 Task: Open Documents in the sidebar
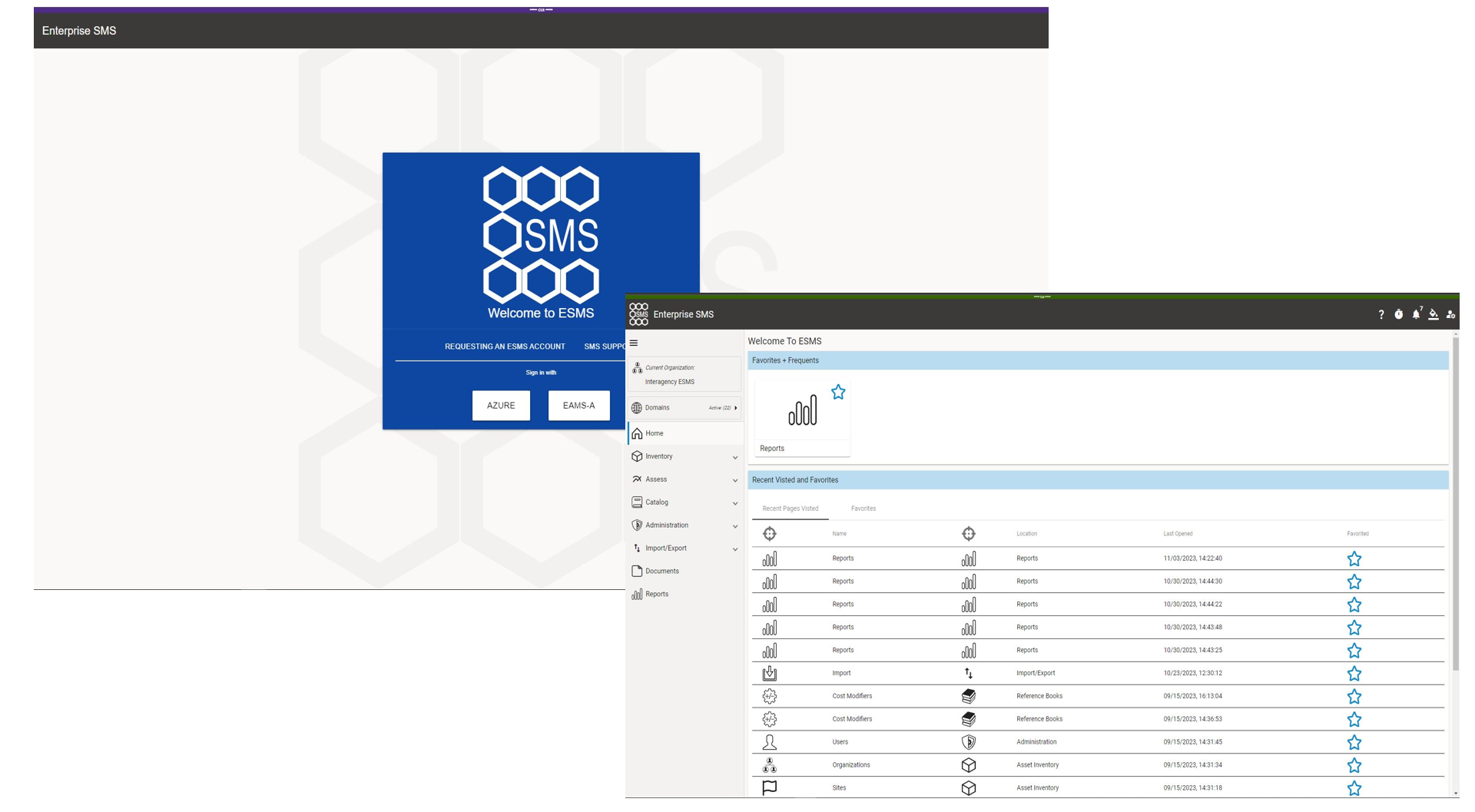[x=661, y=572]
